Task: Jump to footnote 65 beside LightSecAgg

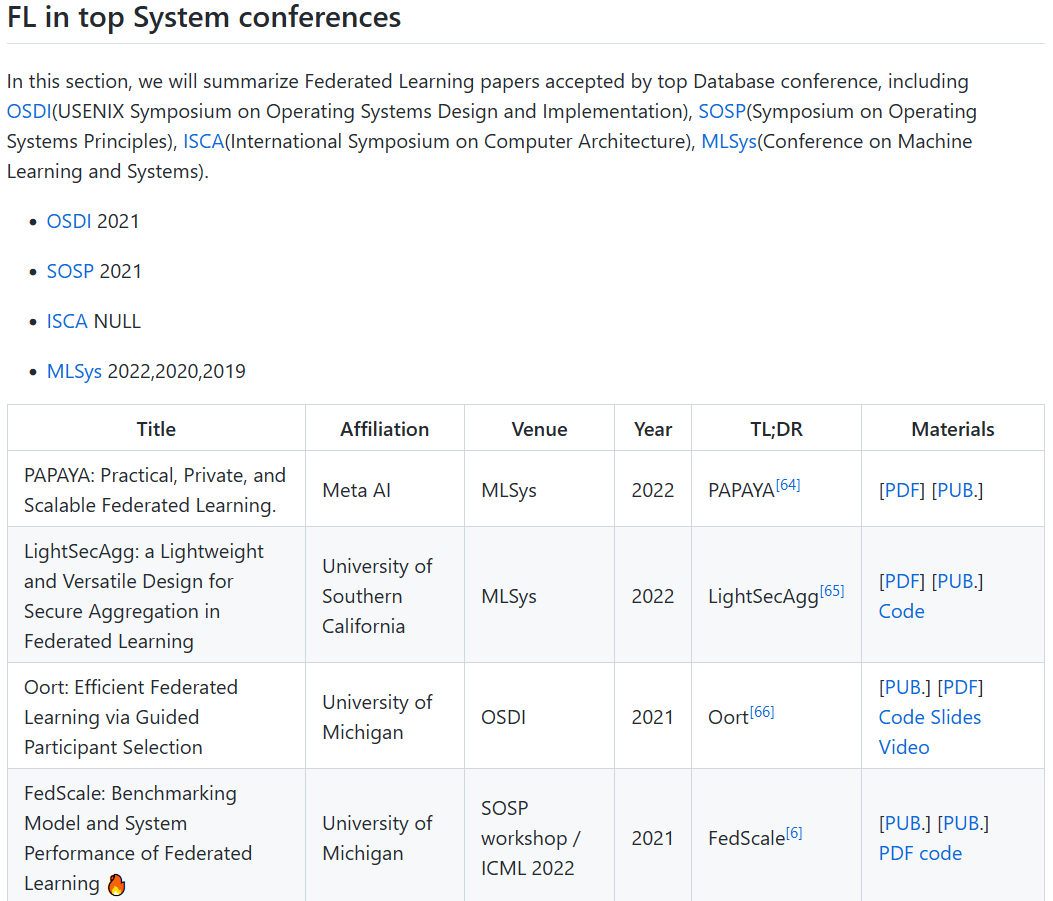Action: tap(832, 591)
